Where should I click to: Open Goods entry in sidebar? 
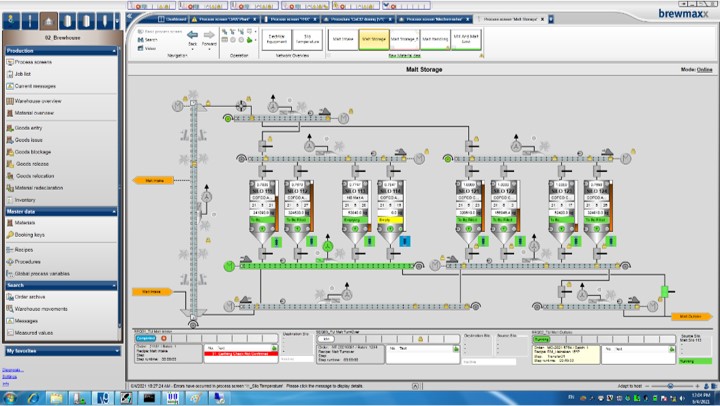click(x=29, y=127)
